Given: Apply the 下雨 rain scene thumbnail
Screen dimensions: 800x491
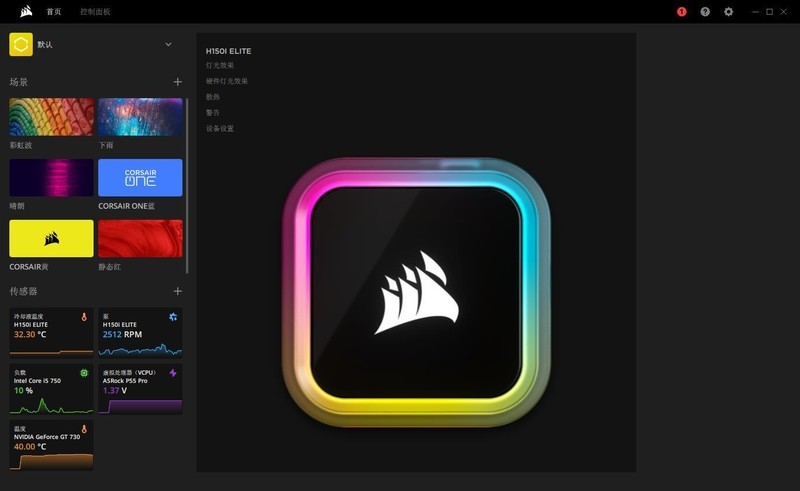Looking at the screenshot, I should click(140, 117).
